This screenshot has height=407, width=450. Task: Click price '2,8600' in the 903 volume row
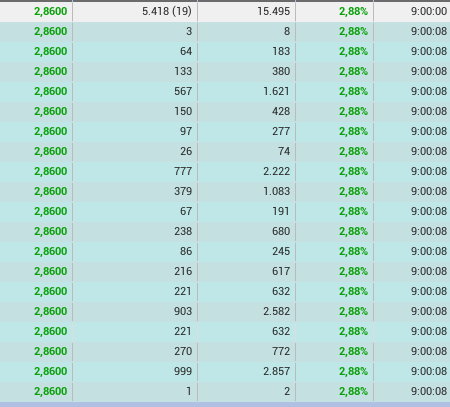(51, 311)
